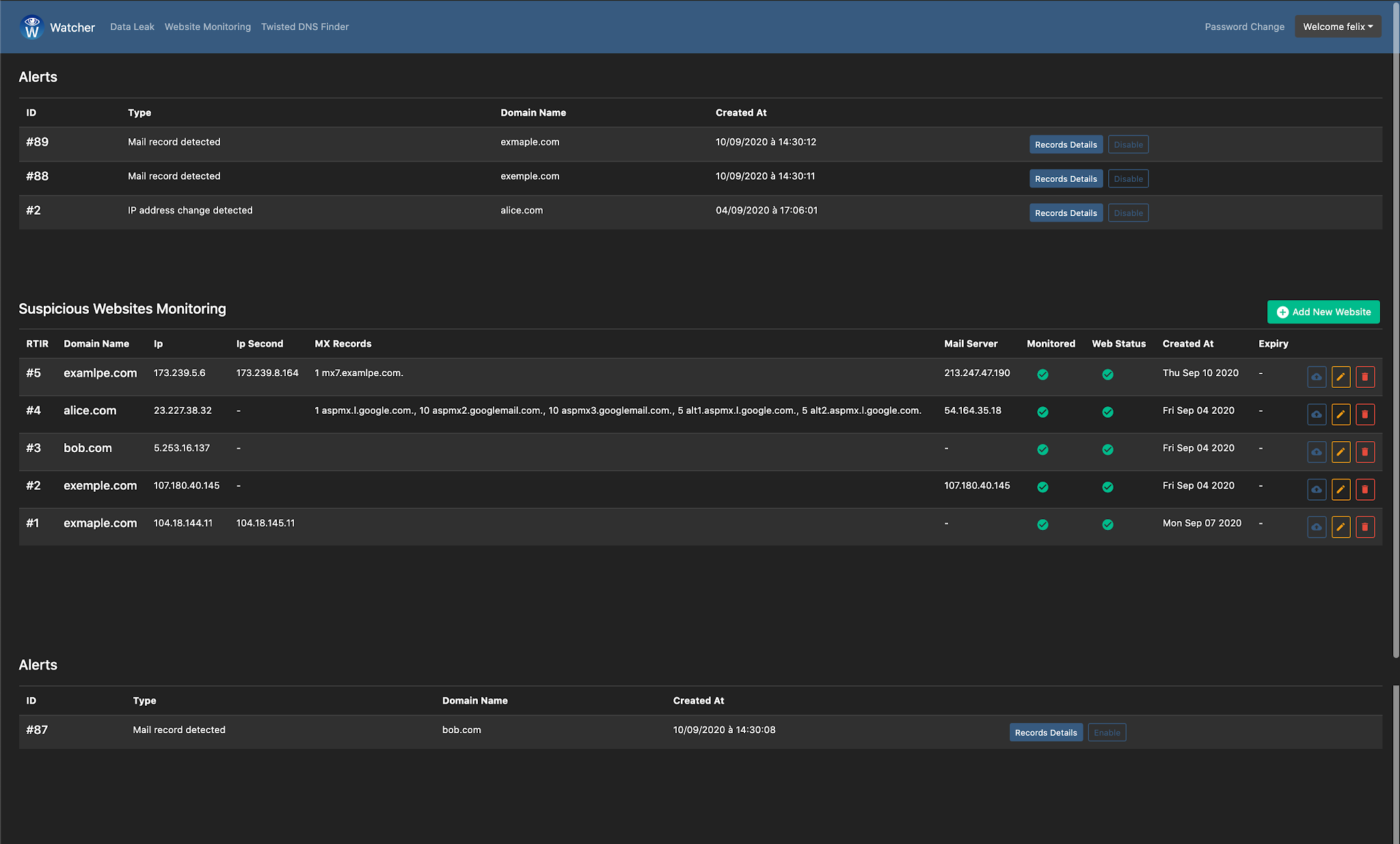Open the Data Leak menu
The height and width of the screenshot is (844, 1400).
132,27
